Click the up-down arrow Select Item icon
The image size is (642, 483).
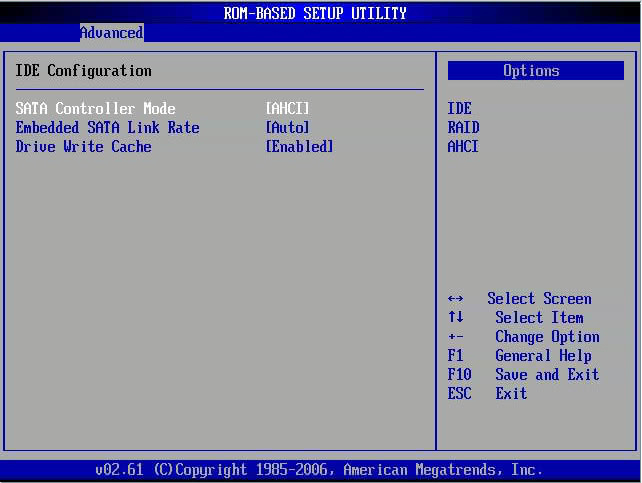(456, 317)
